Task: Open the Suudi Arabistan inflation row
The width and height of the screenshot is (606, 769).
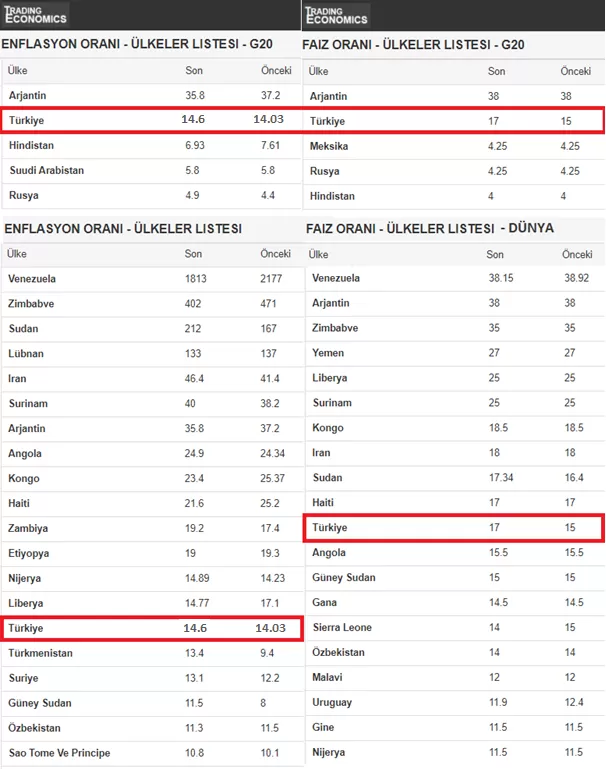Action: 47,171
